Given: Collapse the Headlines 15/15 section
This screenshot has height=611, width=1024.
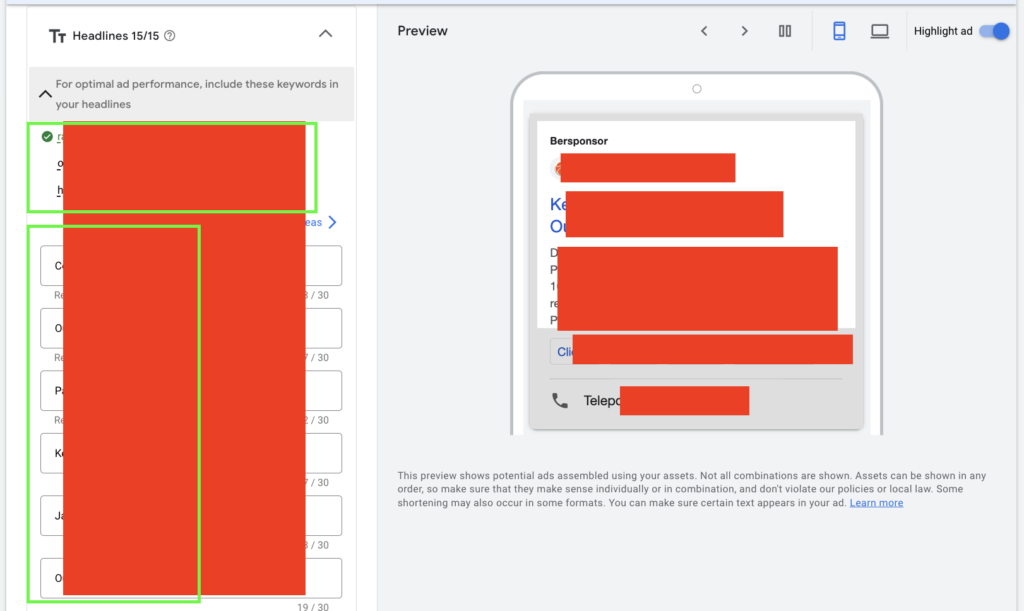Looking at the screenshot, I should coord(325,32).
